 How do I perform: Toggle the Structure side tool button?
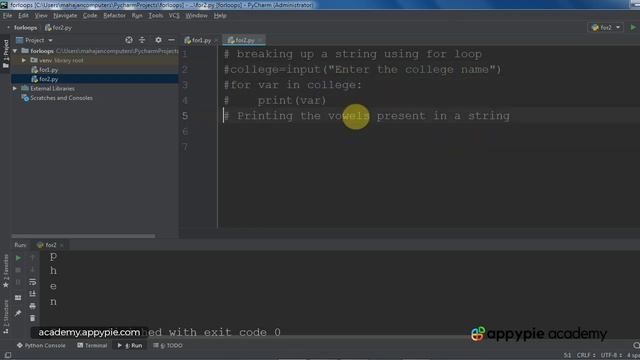[x=6, y=317]
